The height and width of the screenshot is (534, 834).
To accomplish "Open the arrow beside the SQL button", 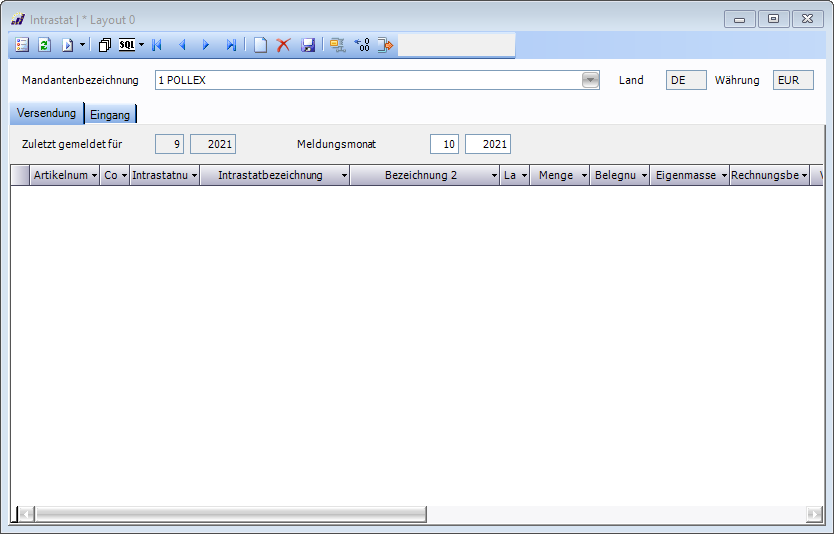I will coord(142,45).
